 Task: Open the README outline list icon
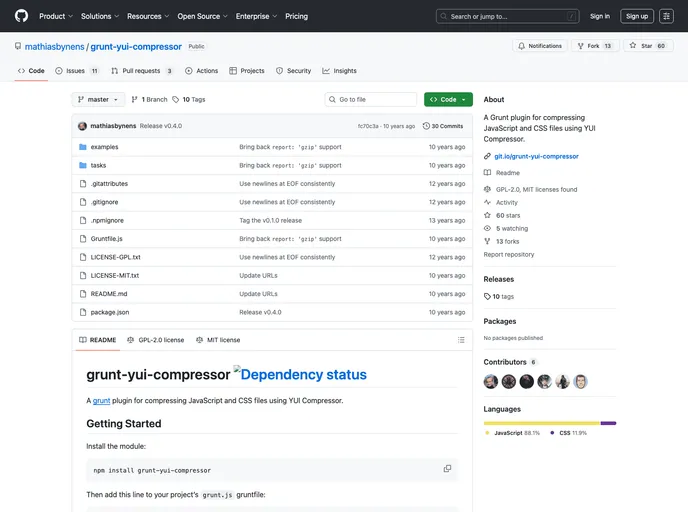(461, 340)
